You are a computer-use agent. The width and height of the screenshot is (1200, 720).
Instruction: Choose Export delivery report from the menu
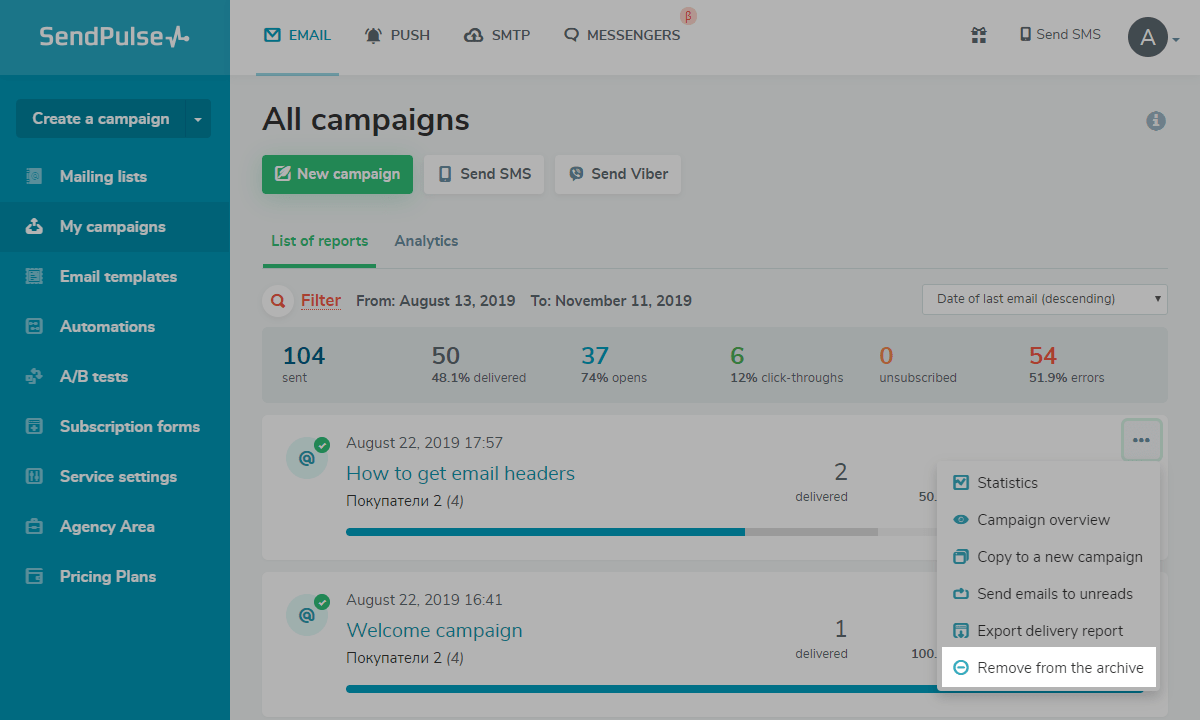(x=1050, y=631)
